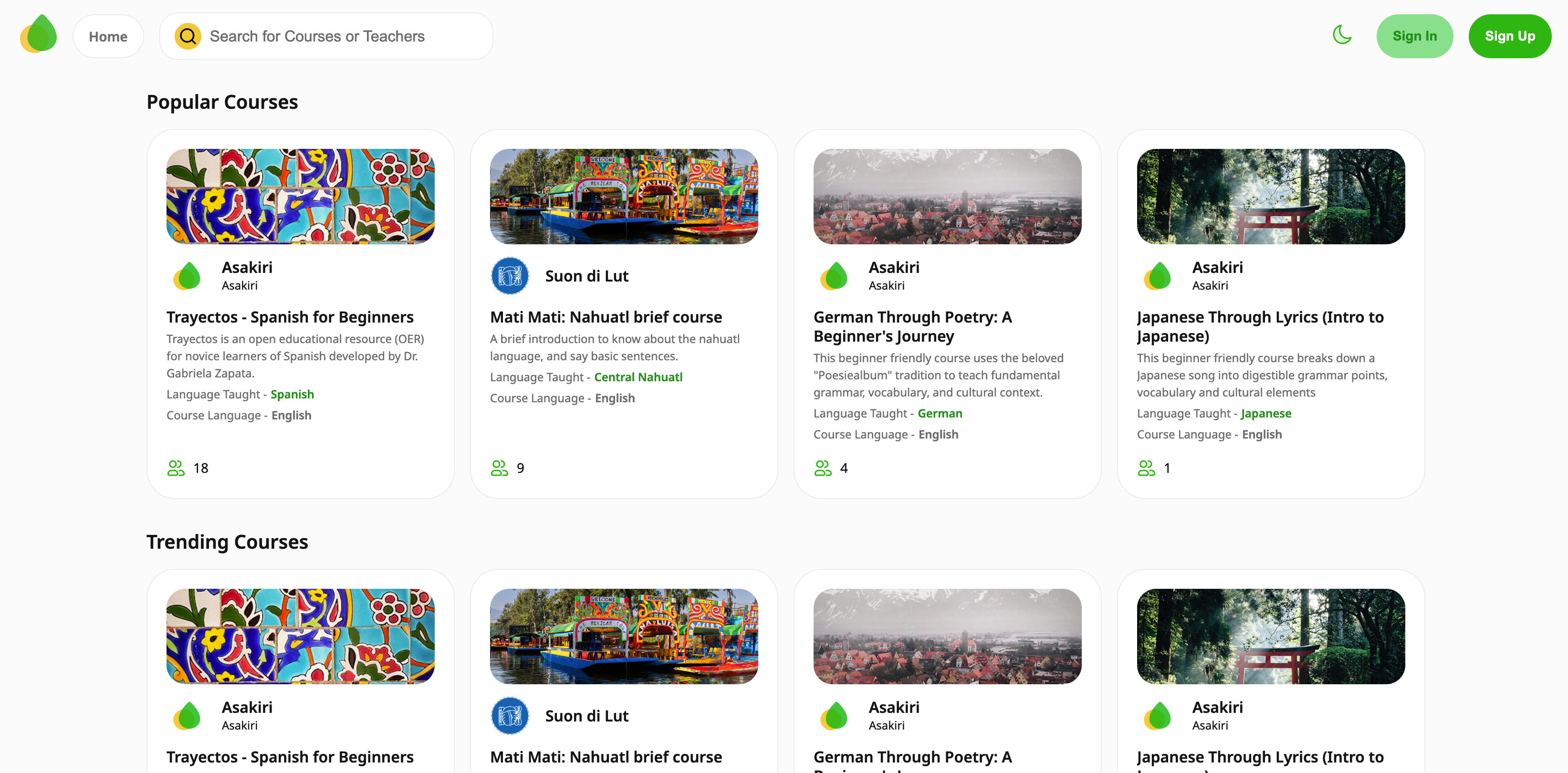Image resolution: width=1568 pixels, height=773 pixels.
Task: Click the Central Nahuatl language label
Action: click(638, 377)
